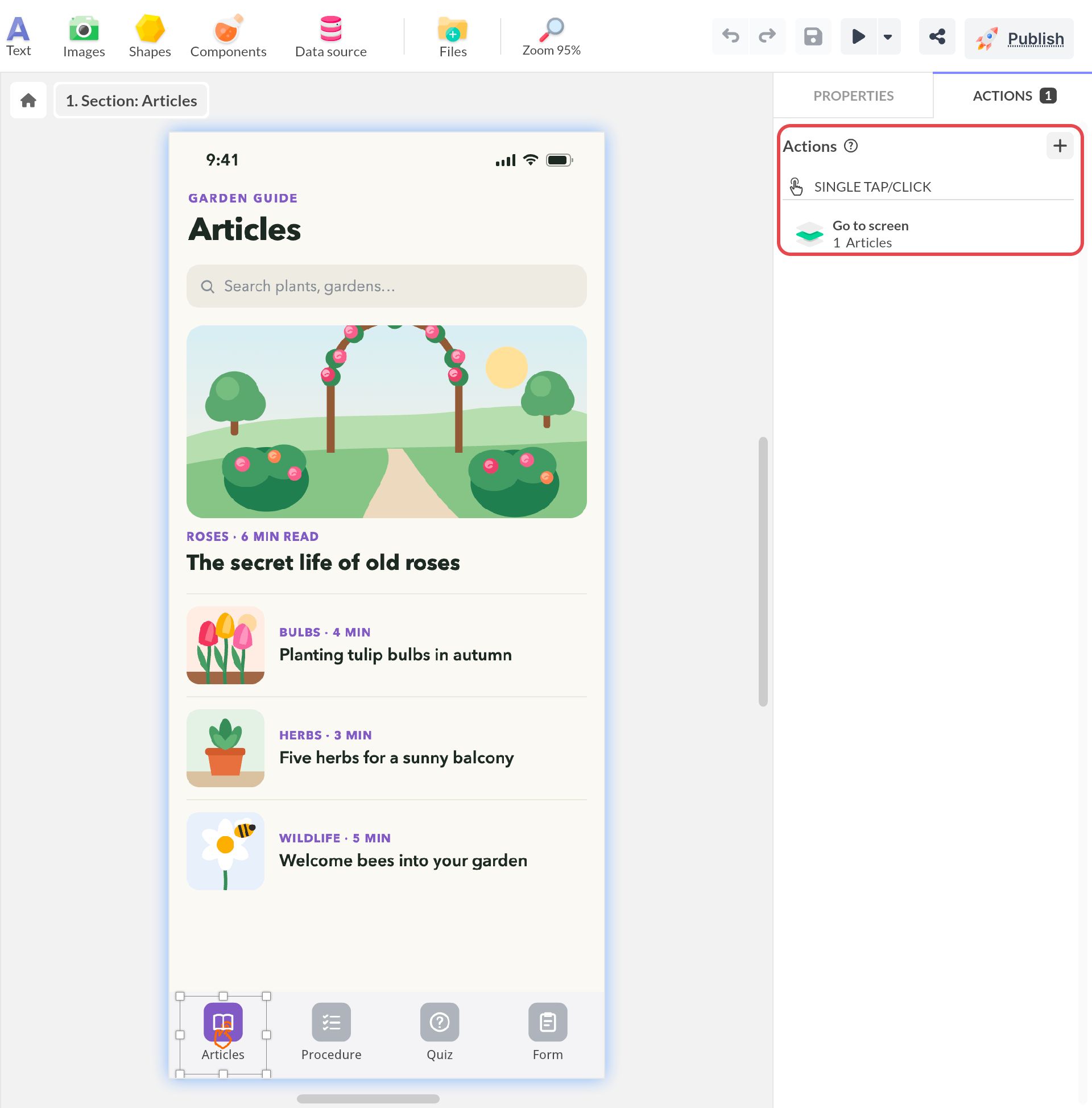The width and height of the screenshot is (1092, 1108).
Task: Select the potted herb thumbnail
Action: click(x=225, y=748)
